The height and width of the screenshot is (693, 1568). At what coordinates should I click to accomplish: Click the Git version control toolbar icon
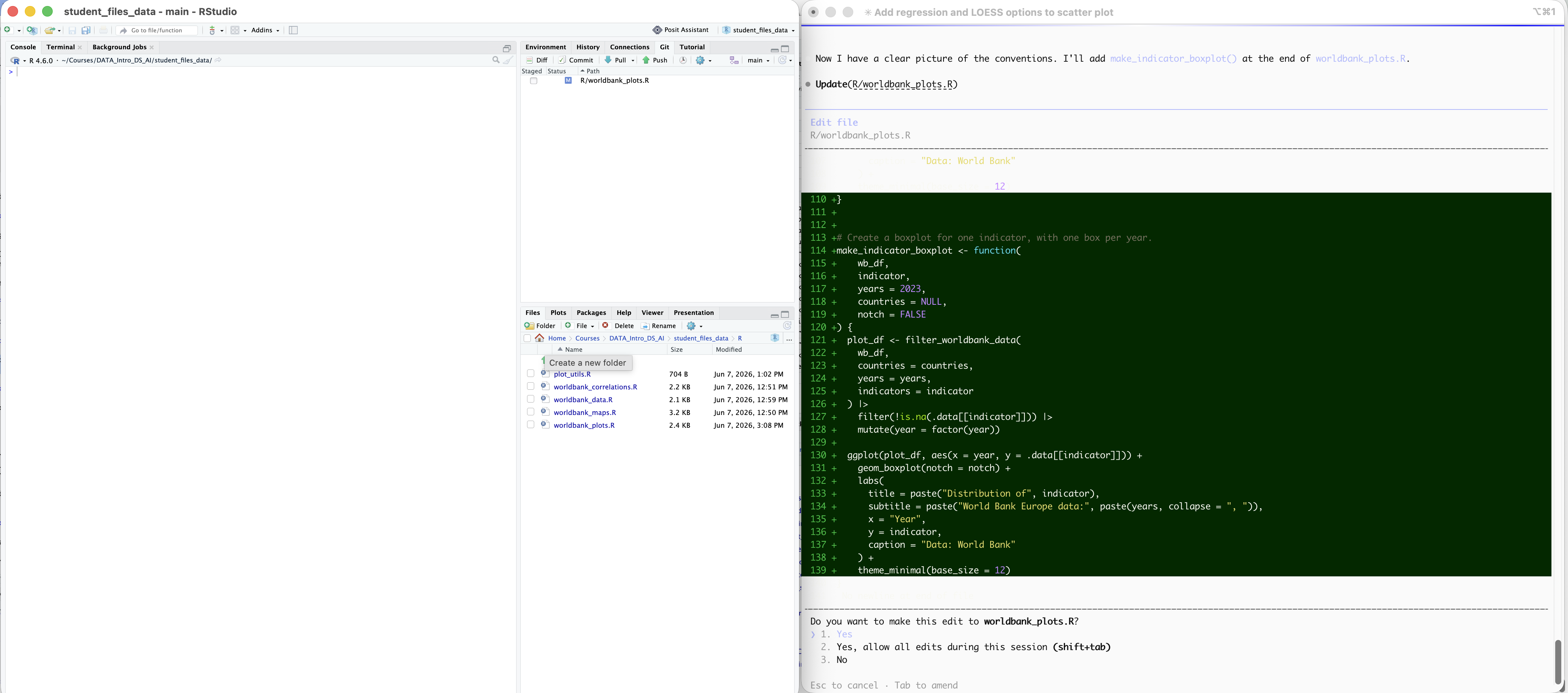click(x=212, y=30)
